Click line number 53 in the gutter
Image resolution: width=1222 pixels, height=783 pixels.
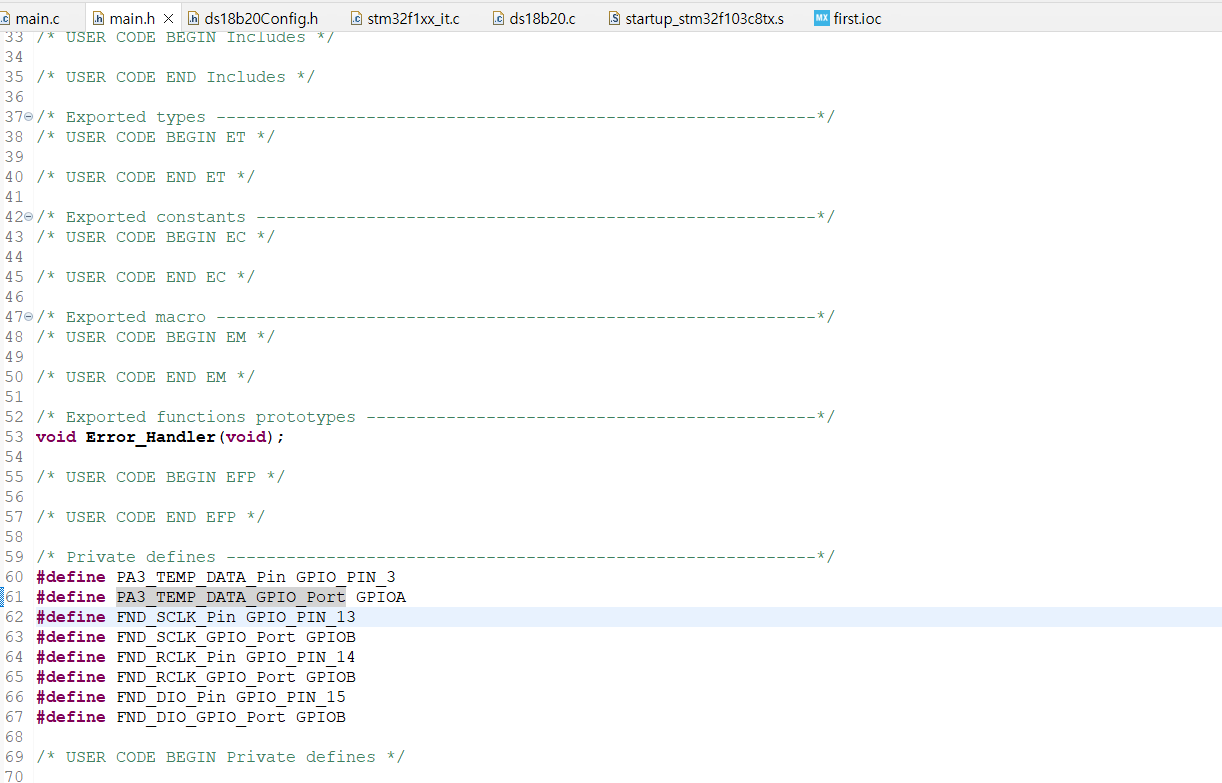click(14, 437)
